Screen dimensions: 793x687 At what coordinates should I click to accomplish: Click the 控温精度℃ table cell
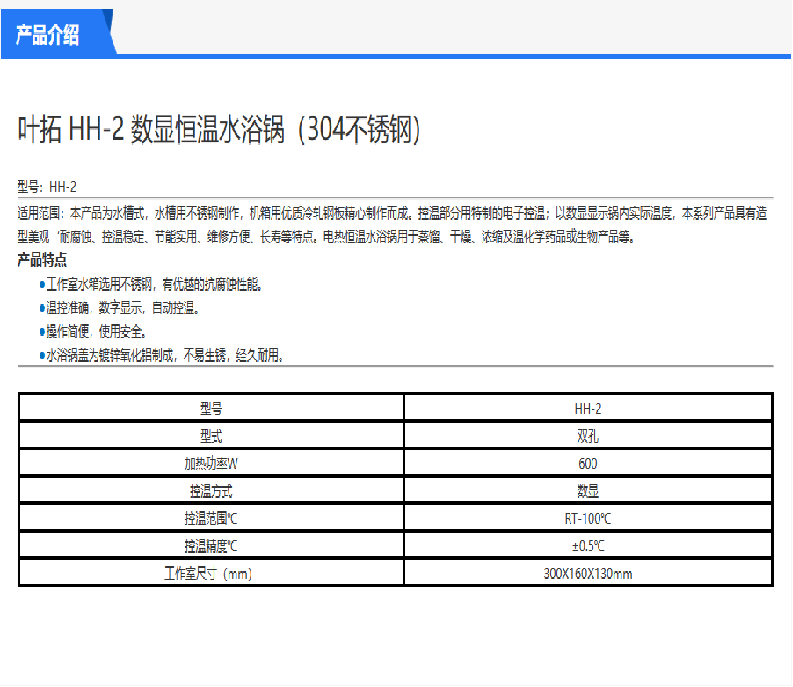[x=211, y=545]
